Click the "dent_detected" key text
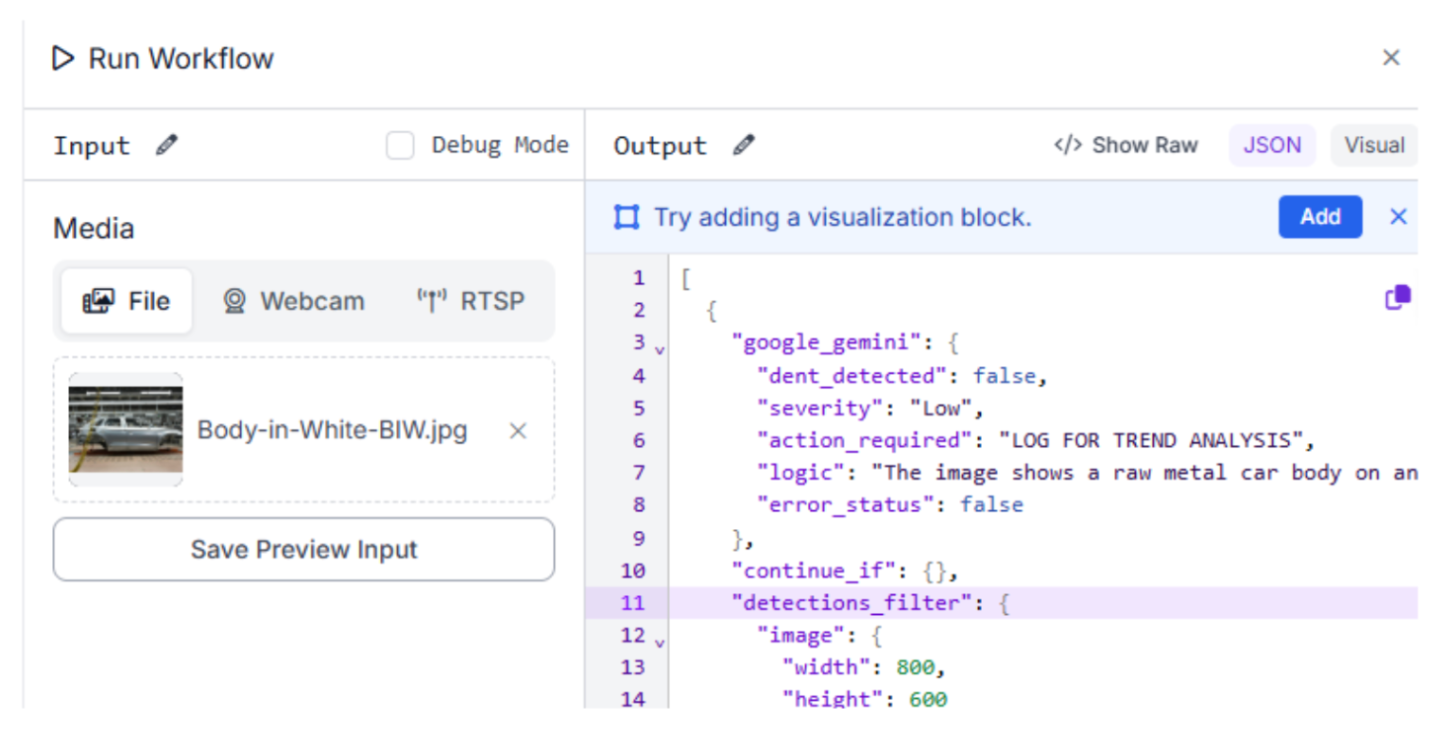 [x=851, y=376]
